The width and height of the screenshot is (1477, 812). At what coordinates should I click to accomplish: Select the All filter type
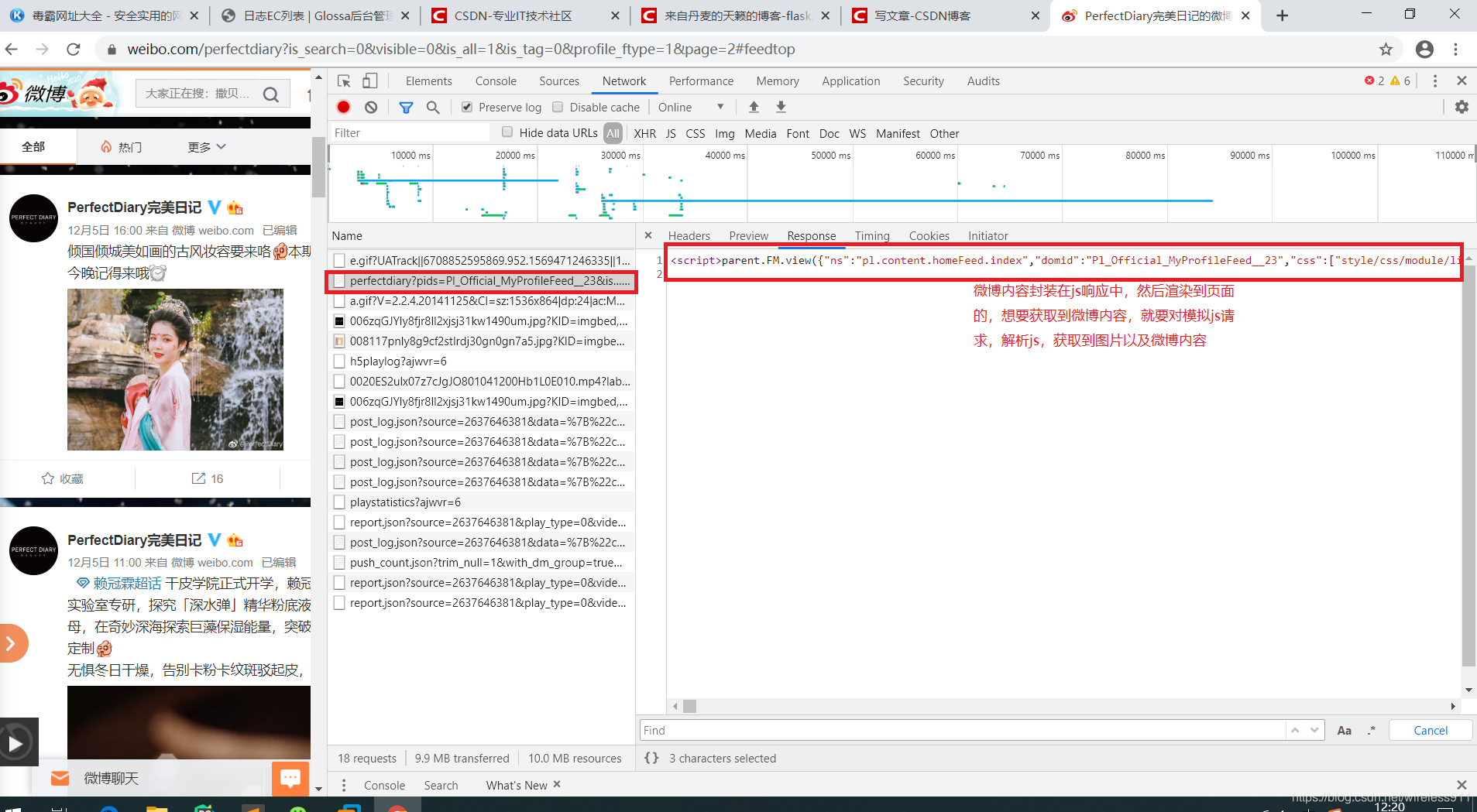(613, 133)
